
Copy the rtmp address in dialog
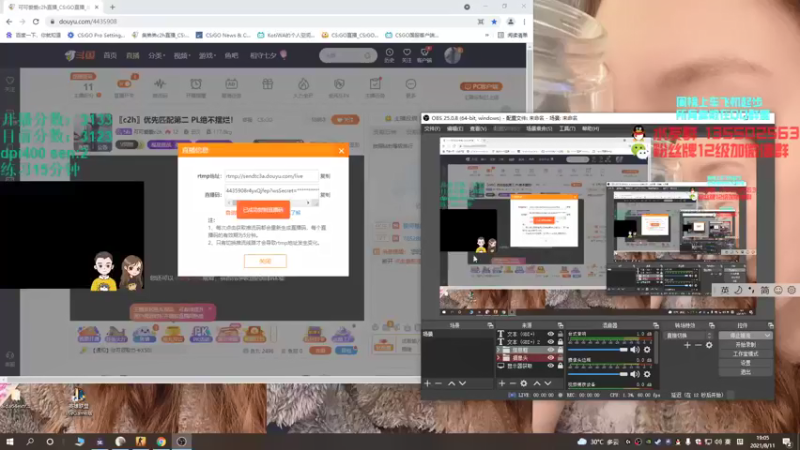pyautogui.click(x=325, y=176)
